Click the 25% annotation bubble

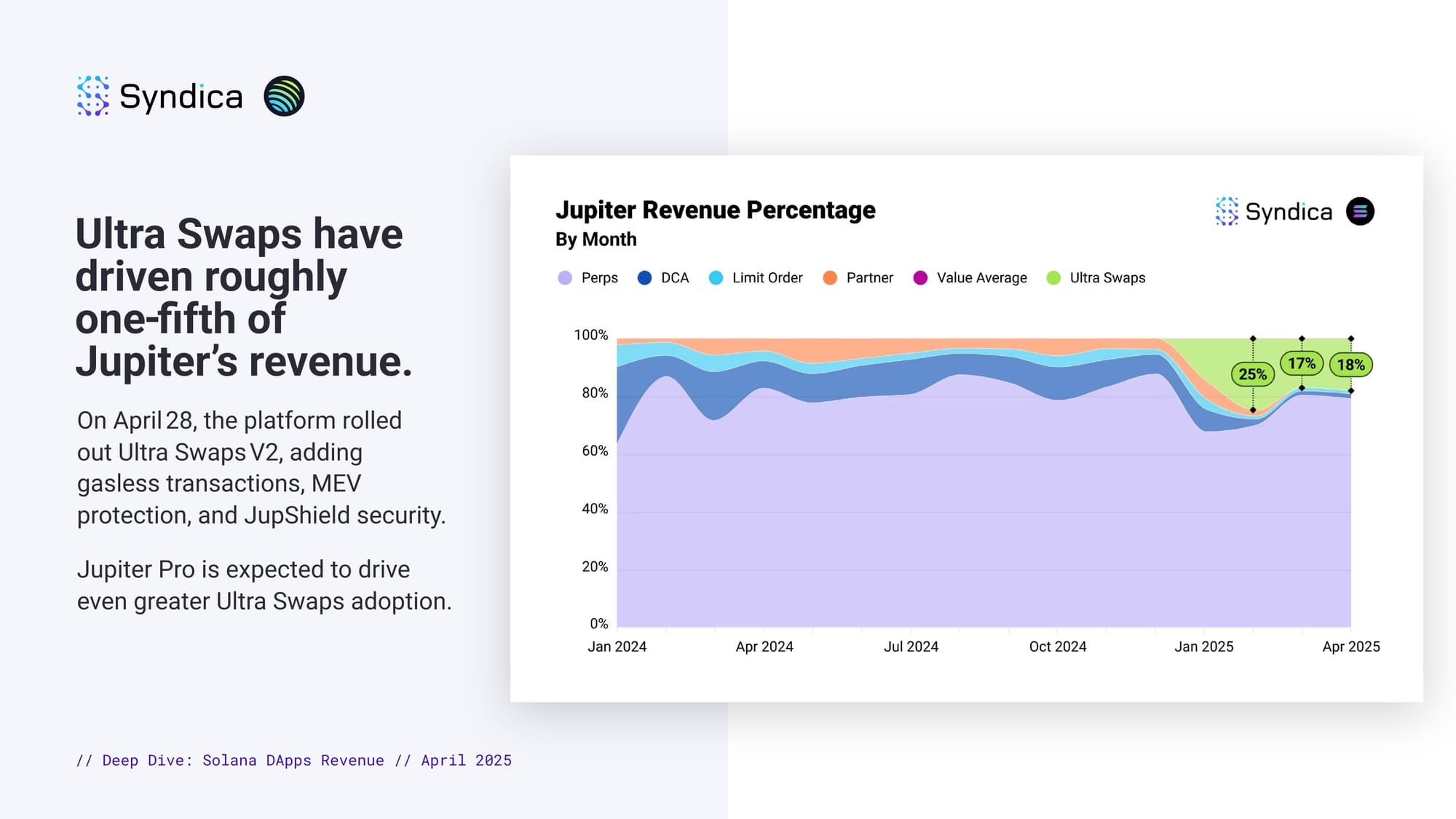1252,374
